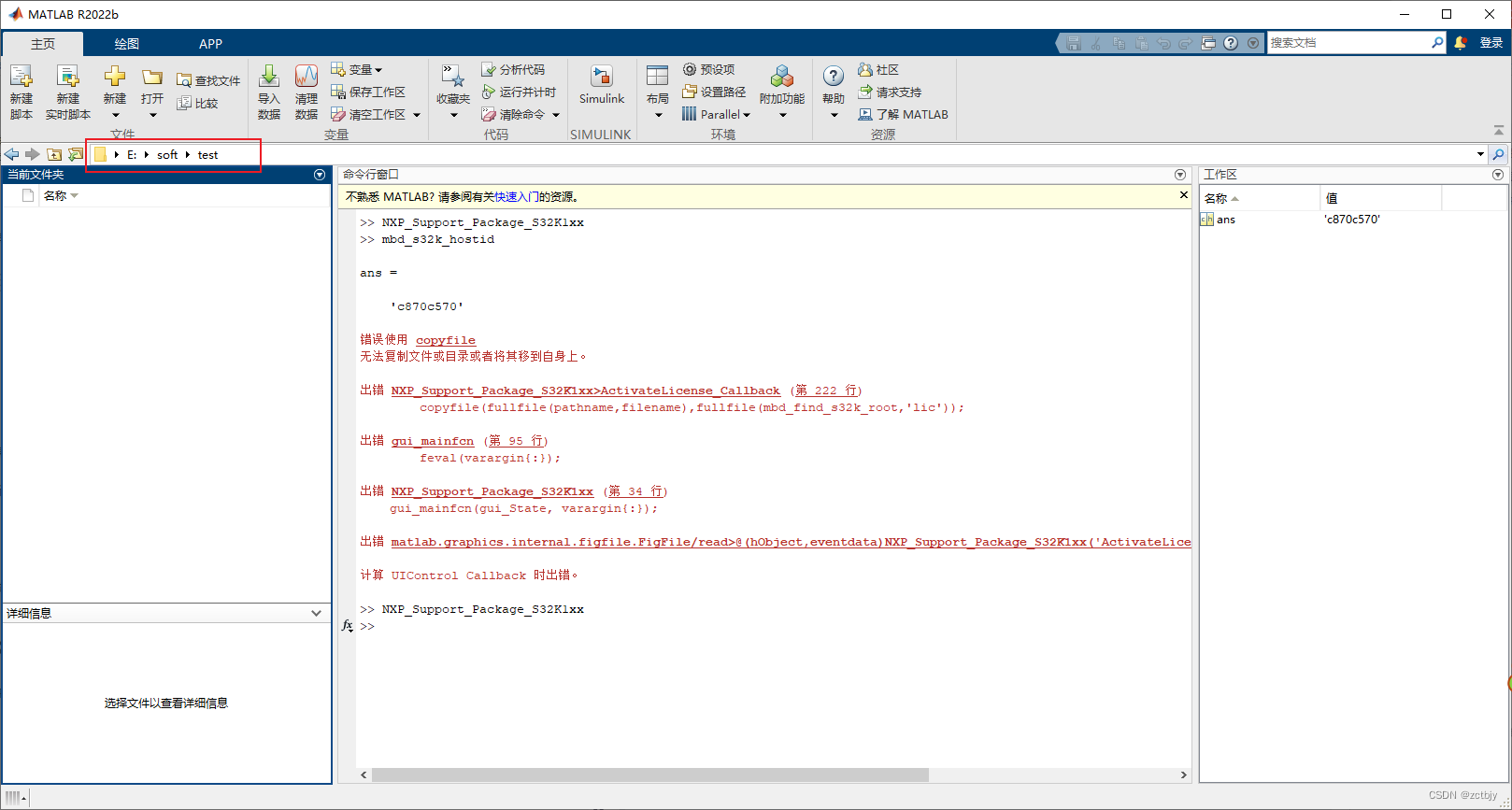Click the soft folder in path

pyautogui.click(x=167, y=155)
